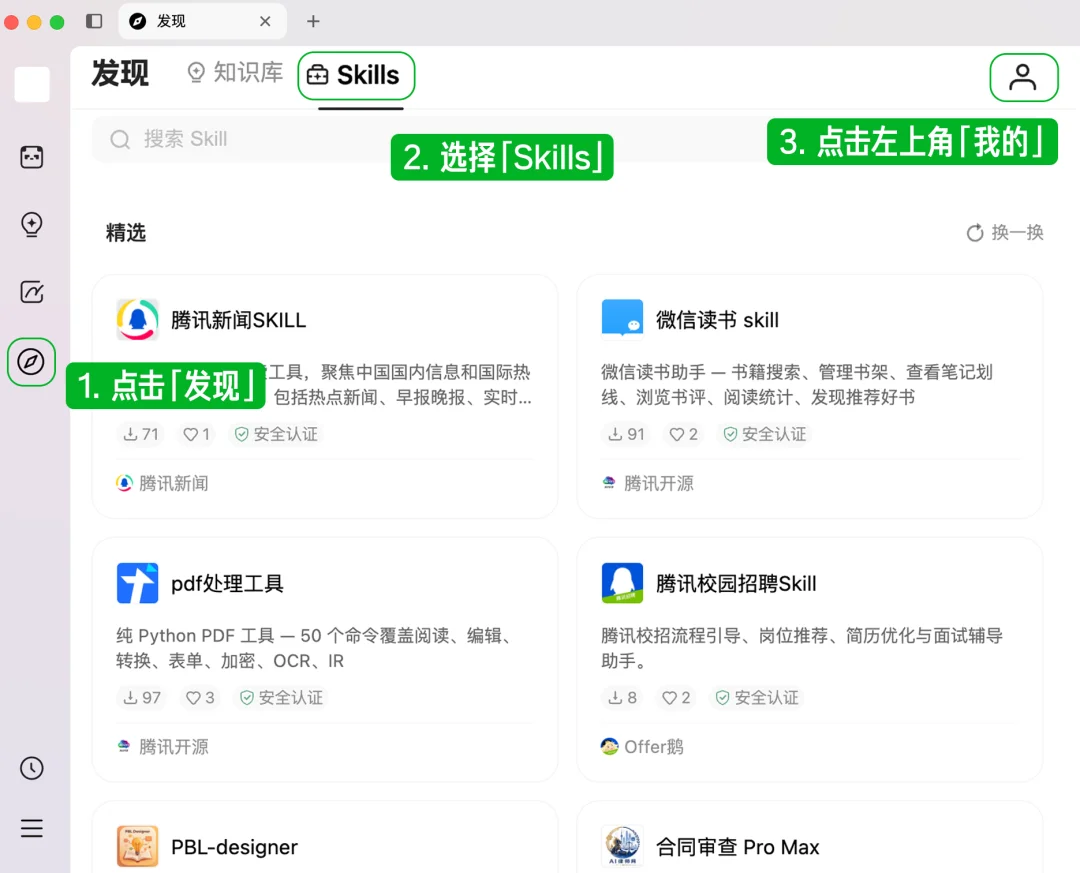Click 安全认证 badge on 腾讯校园招聘Skill card
This screenshot has width=1080, height=873.
point(757,698)
